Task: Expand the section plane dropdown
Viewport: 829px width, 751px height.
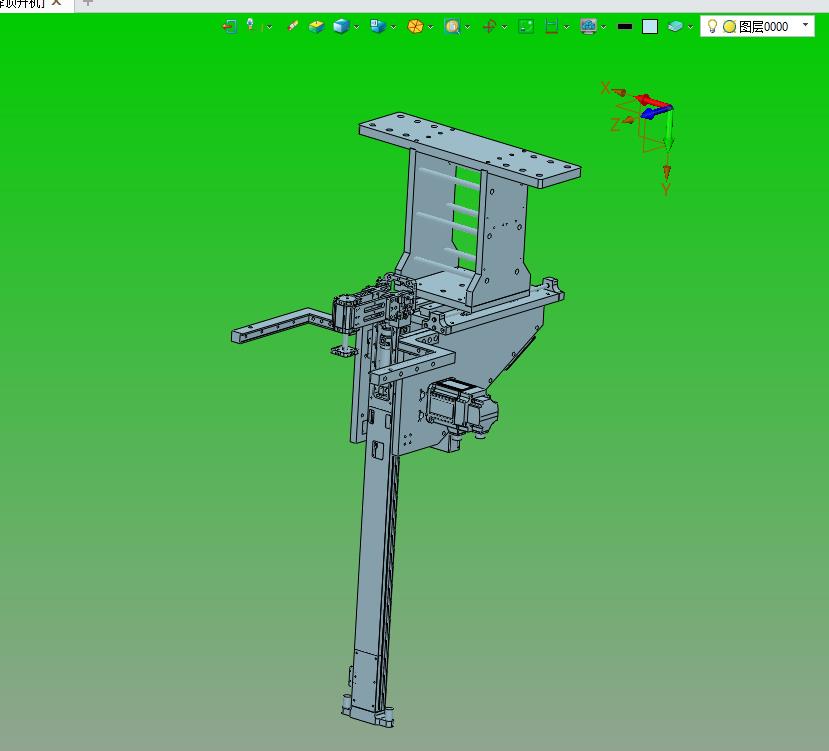Action: (x=567, y=26)
